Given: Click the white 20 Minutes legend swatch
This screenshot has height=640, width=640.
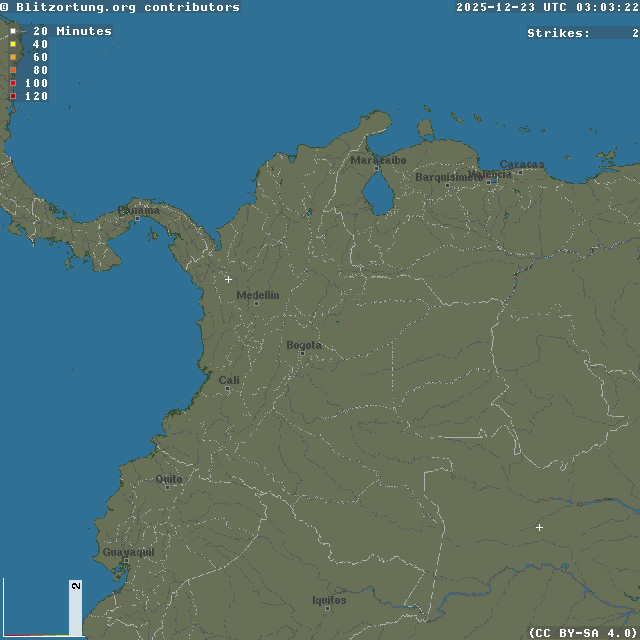Looking at the screenshot, I should [x=13, y=31].
